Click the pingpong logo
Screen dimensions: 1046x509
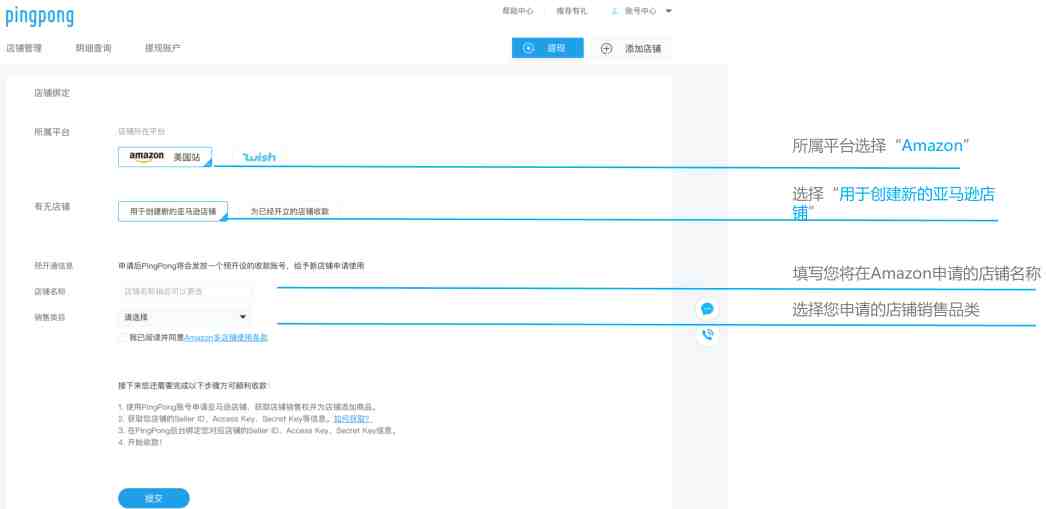pyautogui.click(x=39, y=16)
